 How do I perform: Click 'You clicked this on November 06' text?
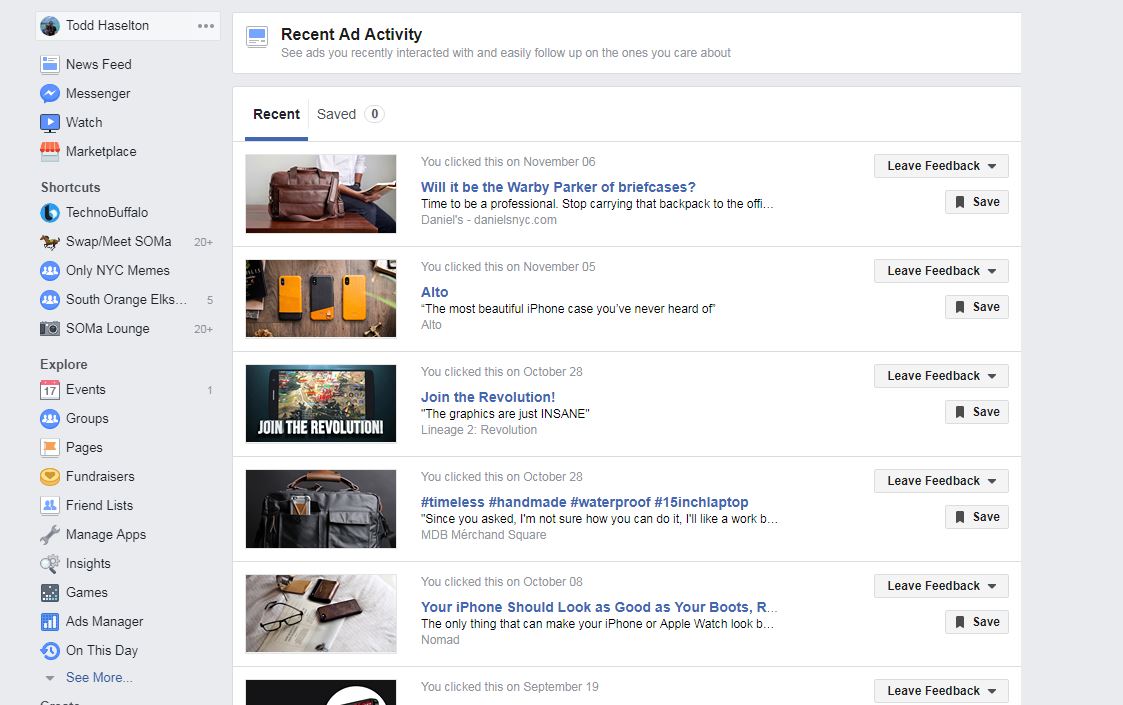pyautogui.click(x=508, y=162)
